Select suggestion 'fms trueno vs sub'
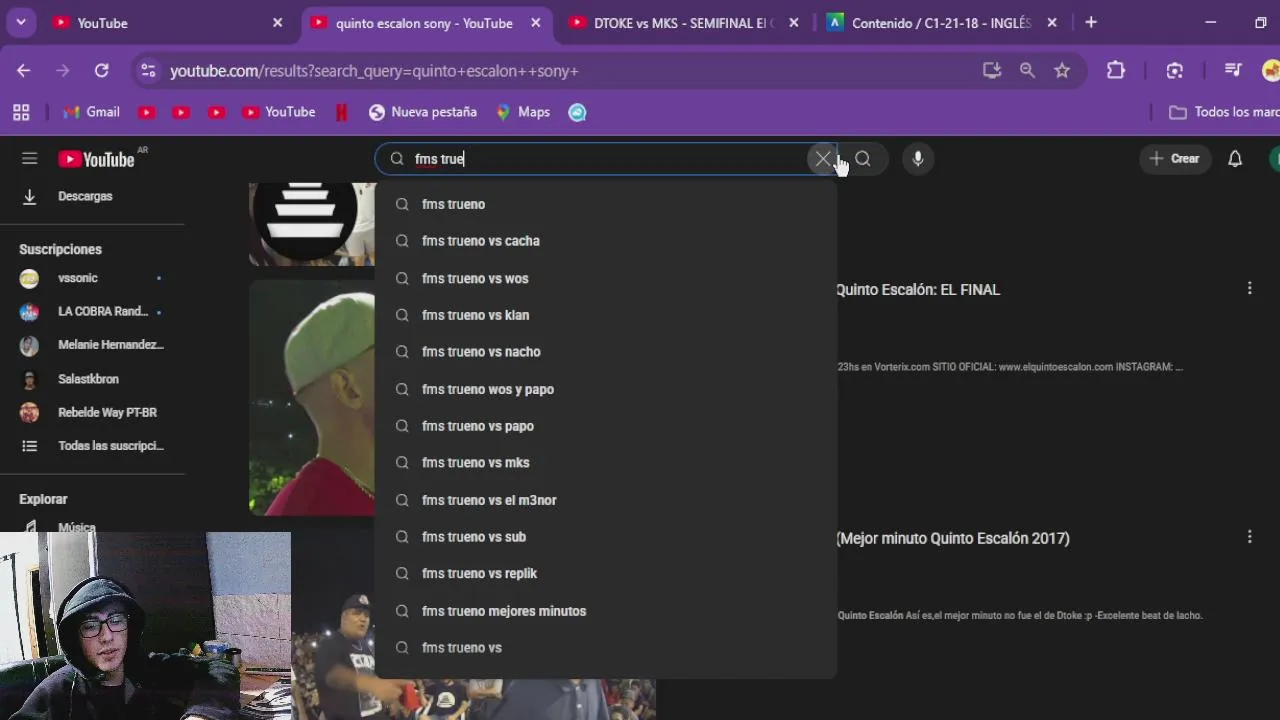This screenshot has height=720, width=1280. click(x=605, y=537)
